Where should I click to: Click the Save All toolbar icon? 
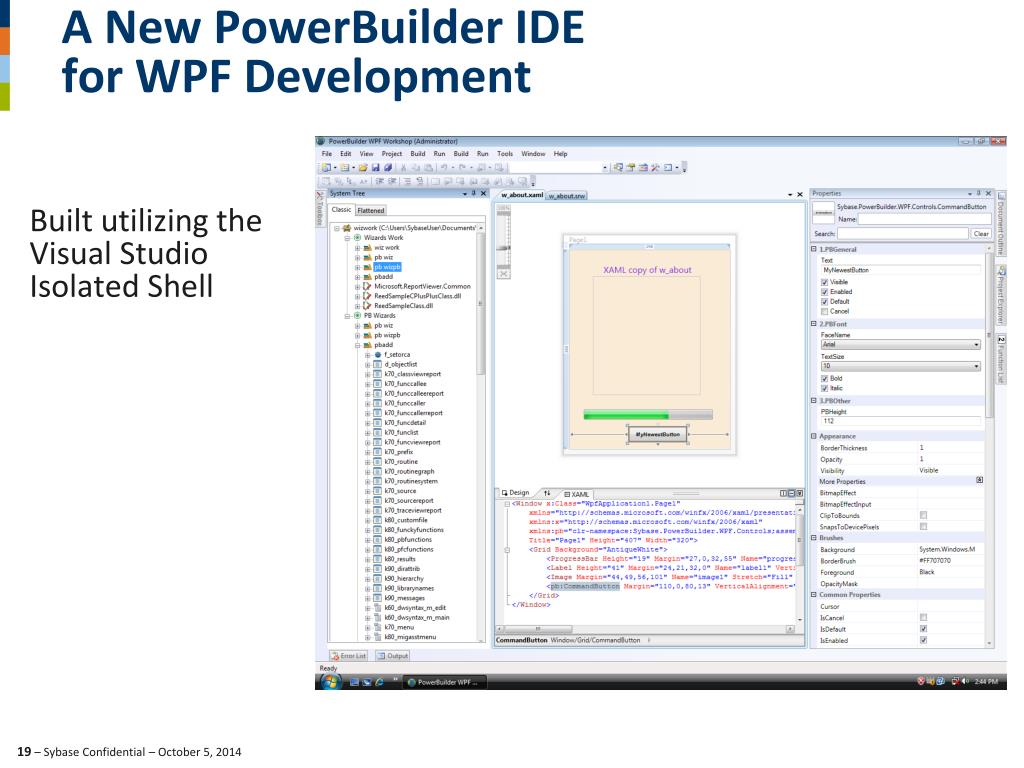point(387,168)
